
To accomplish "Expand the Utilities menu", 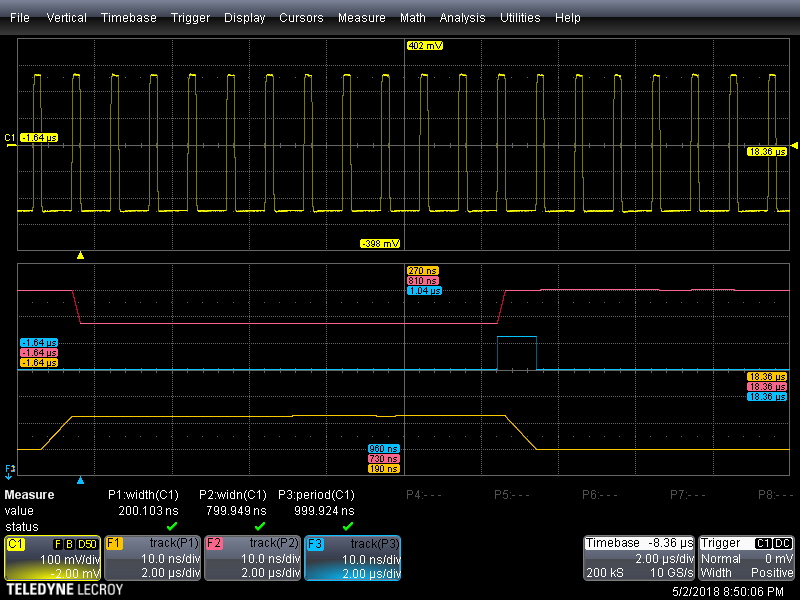I will click(521, 18).
